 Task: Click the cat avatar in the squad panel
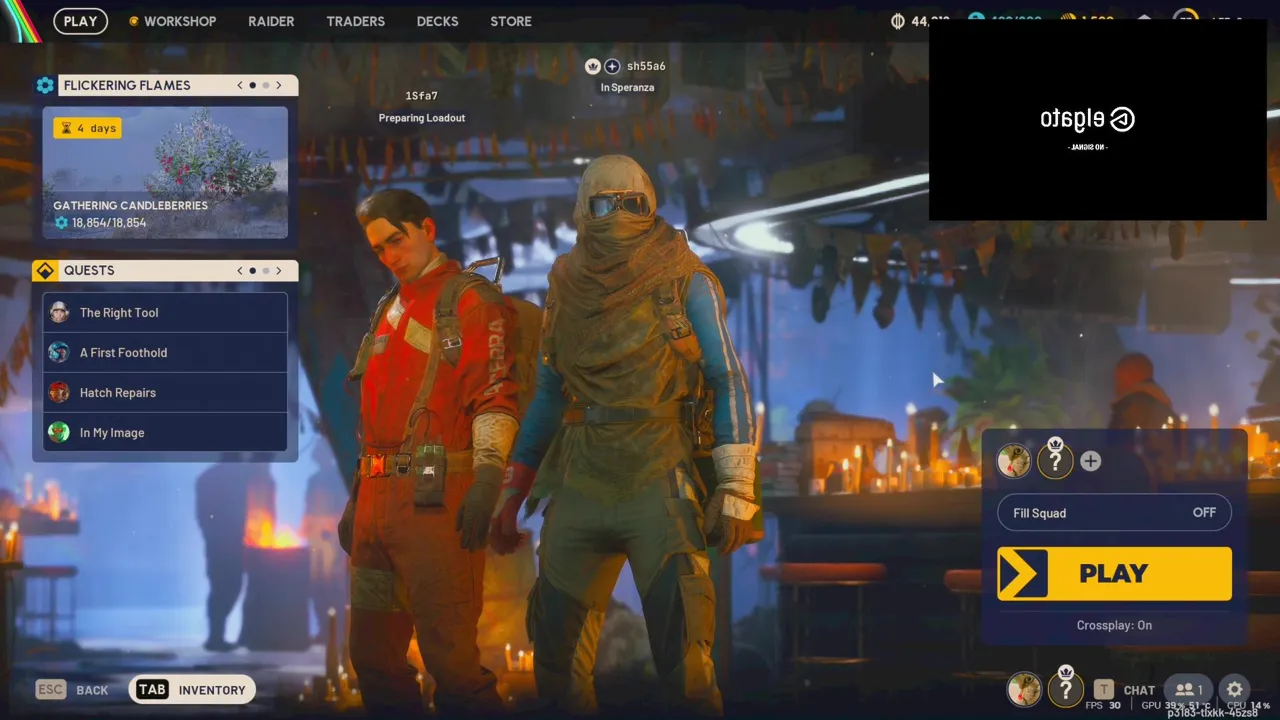pos(1014,461)
